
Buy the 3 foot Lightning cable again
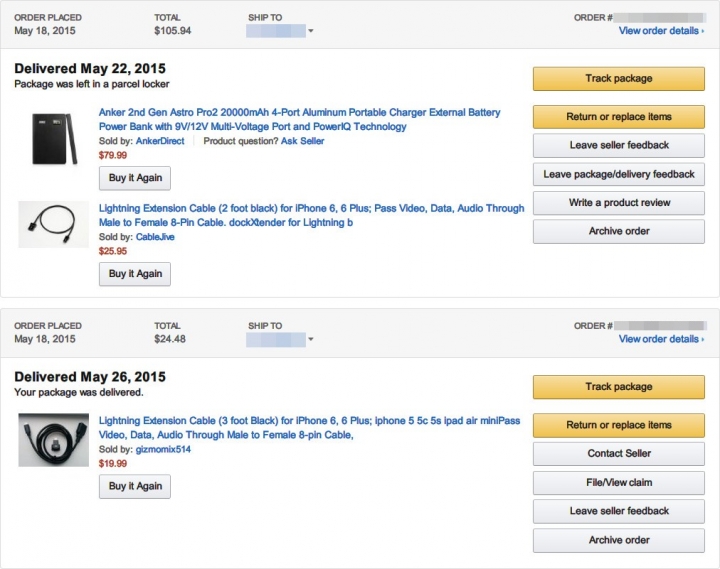pos(135,486)
